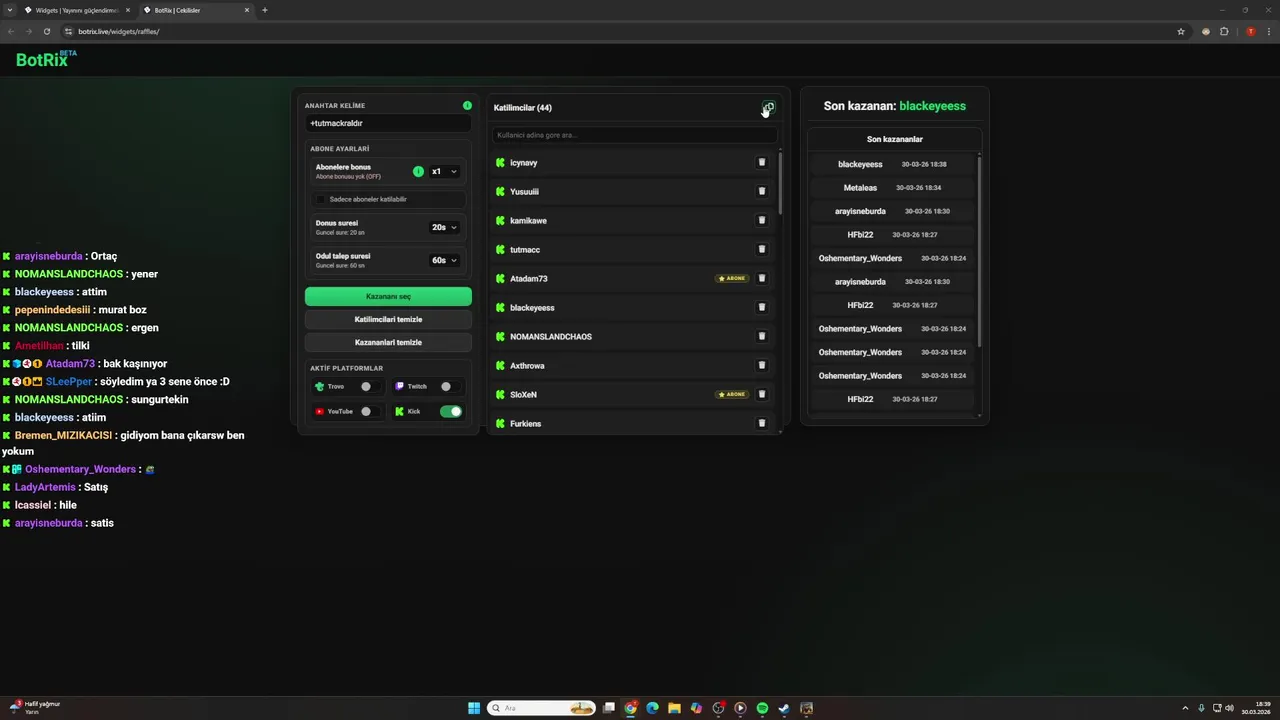Click the keyword field '+tutmackraldır'
This screenshot has height=720, width=1280.
pos(388,123)
